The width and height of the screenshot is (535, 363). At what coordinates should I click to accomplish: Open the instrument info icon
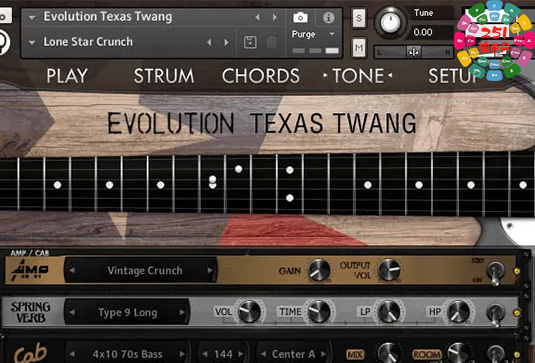pos(329,17)
